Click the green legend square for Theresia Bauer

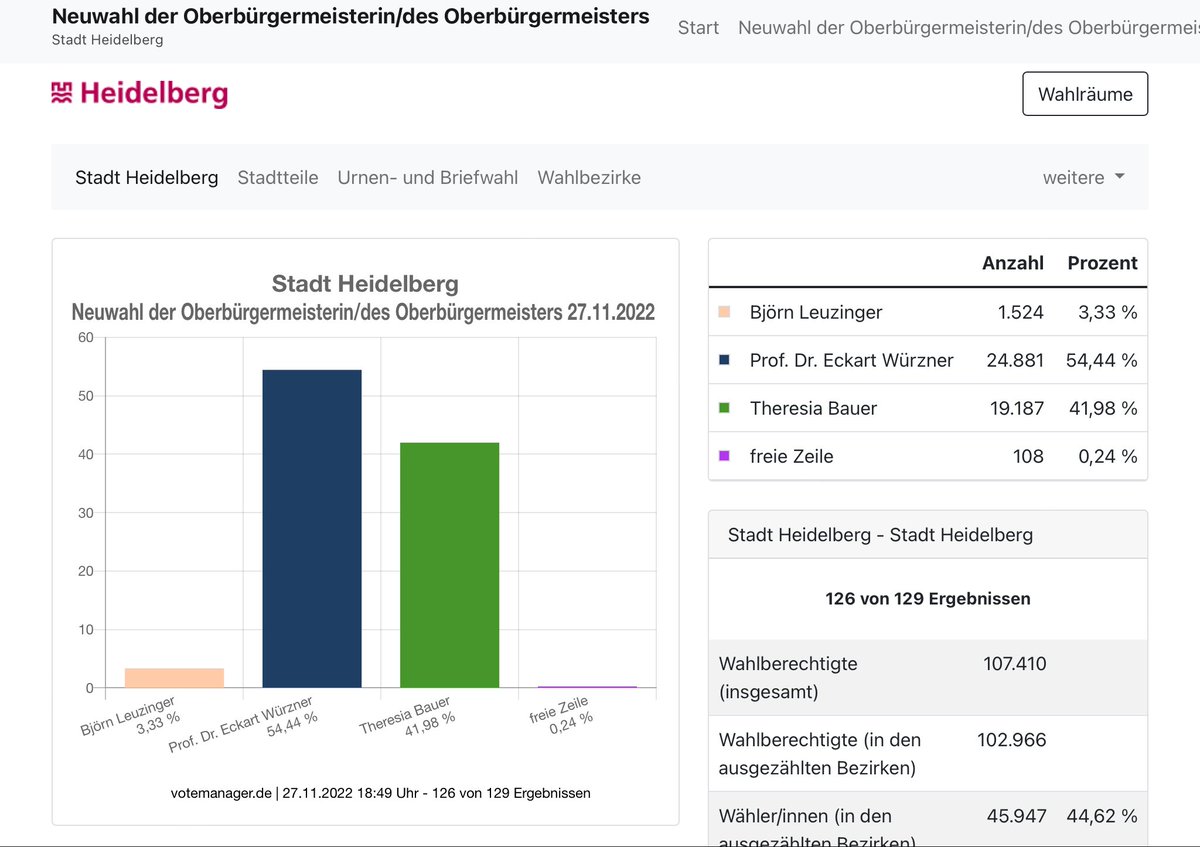[x=724, y=408]
